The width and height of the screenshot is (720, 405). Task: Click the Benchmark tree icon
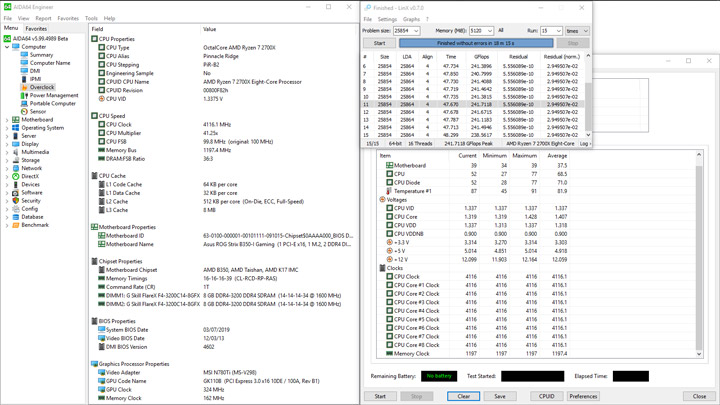pos(16,225)
